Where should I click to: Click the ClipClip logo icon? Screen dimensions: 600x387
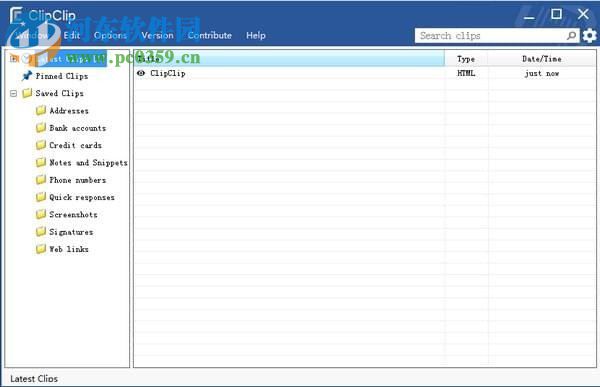point(16,16)
